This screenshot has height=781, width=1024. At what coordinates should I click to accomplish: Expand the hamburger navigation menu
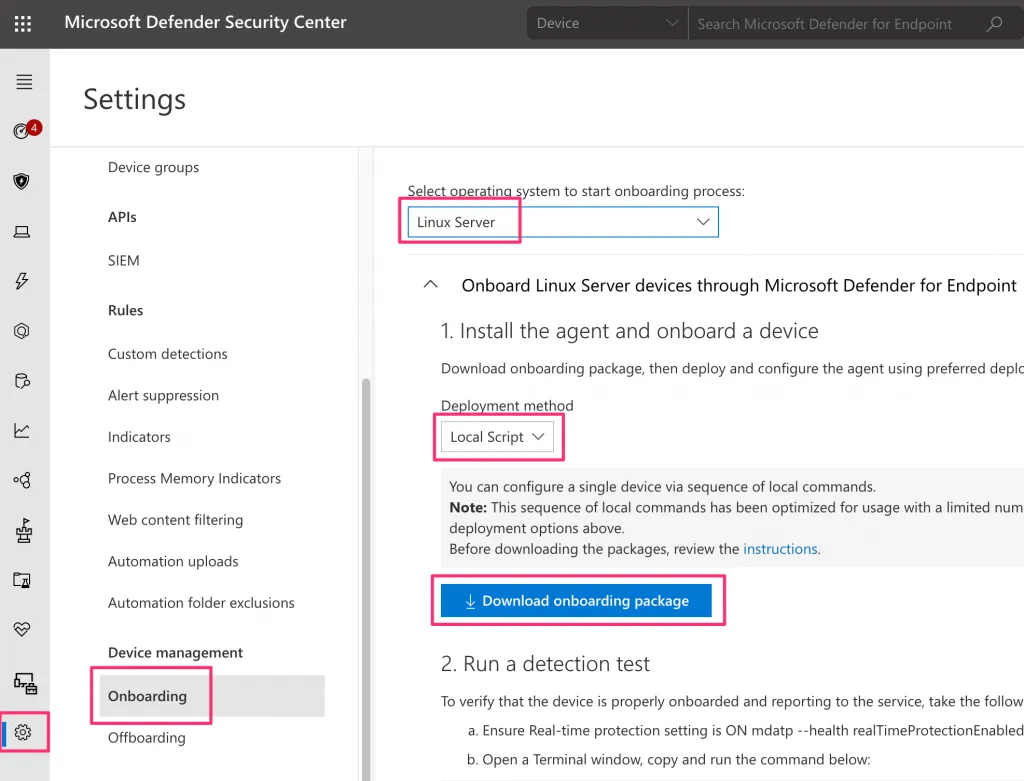click(x=24, y=82)
